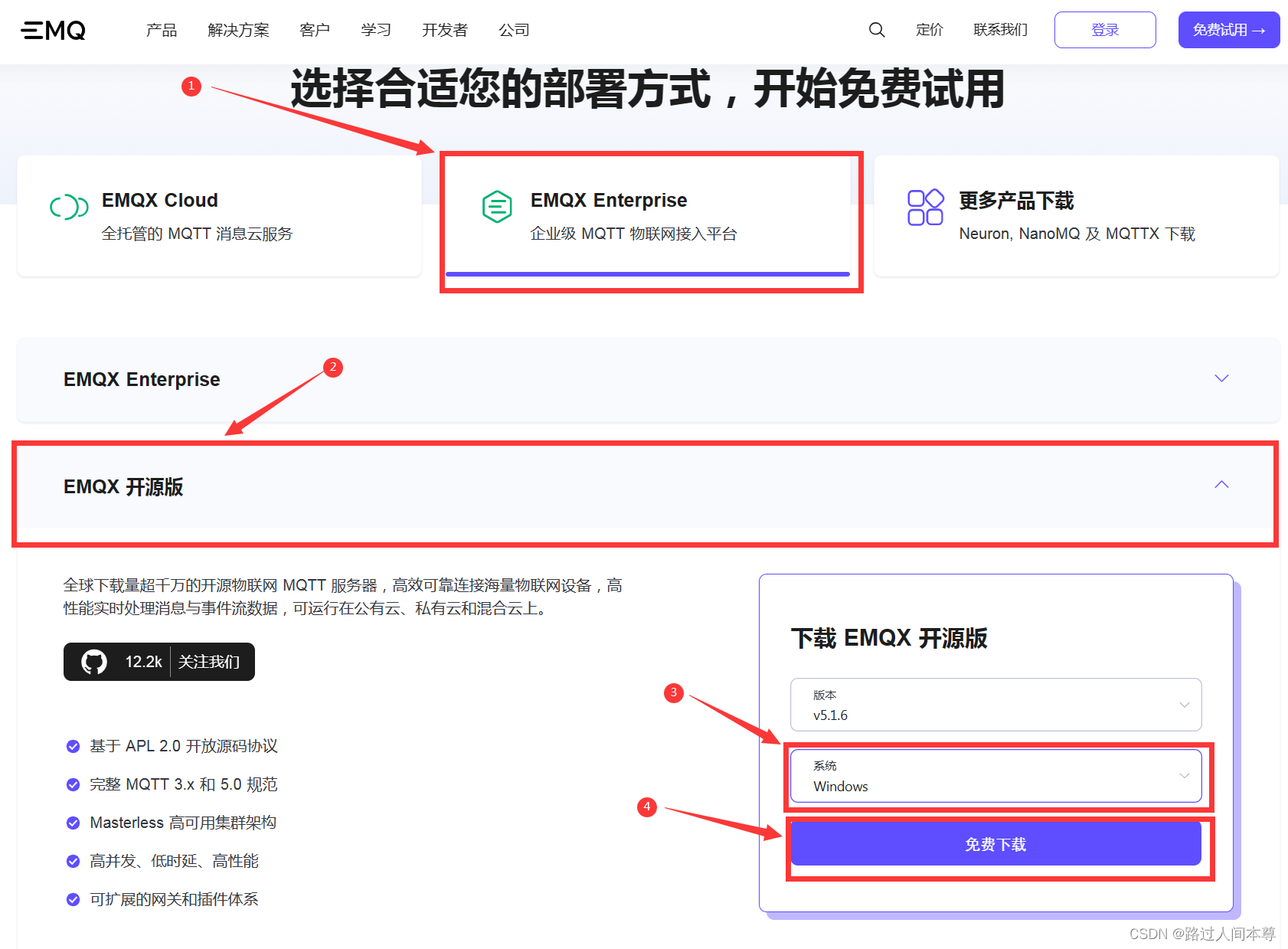Open the 联系我们 link

1000,30
